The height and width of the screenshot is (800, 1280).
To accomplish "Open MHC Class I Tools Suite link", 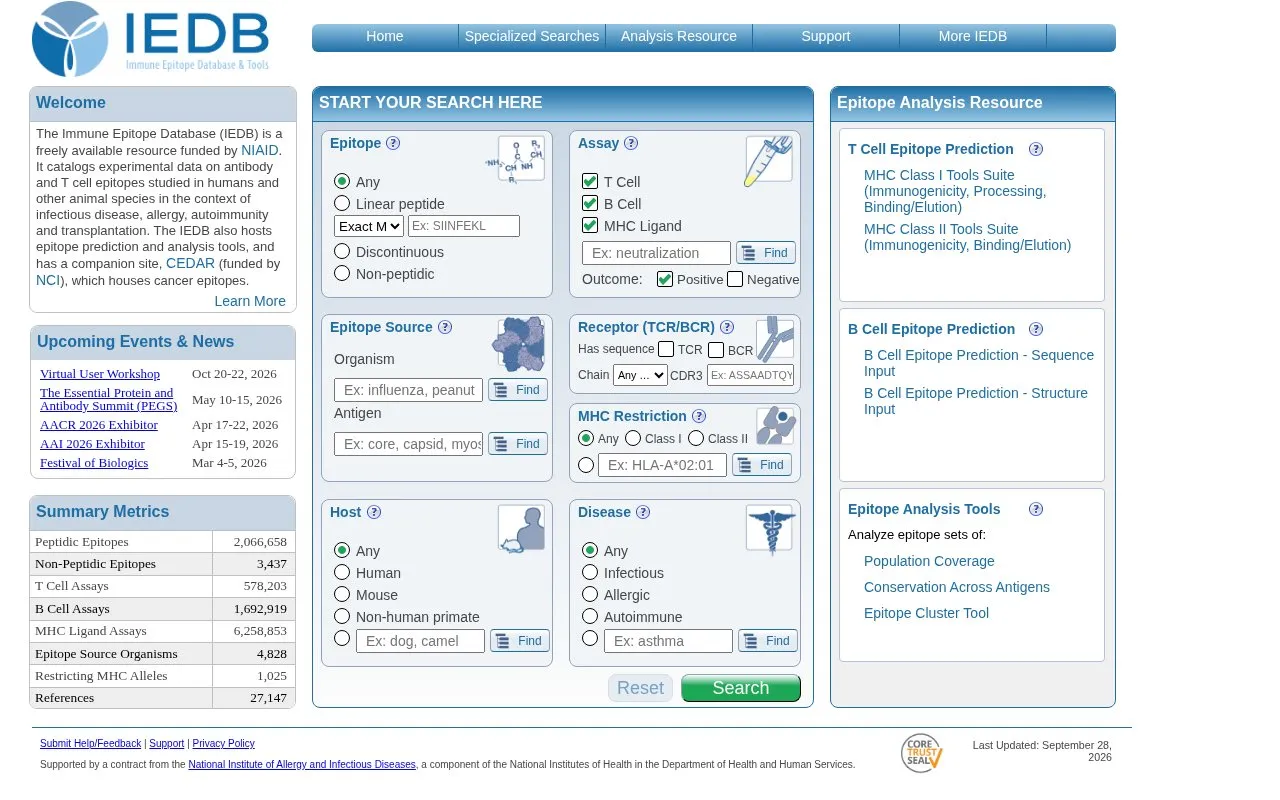I will coord(955,191).
